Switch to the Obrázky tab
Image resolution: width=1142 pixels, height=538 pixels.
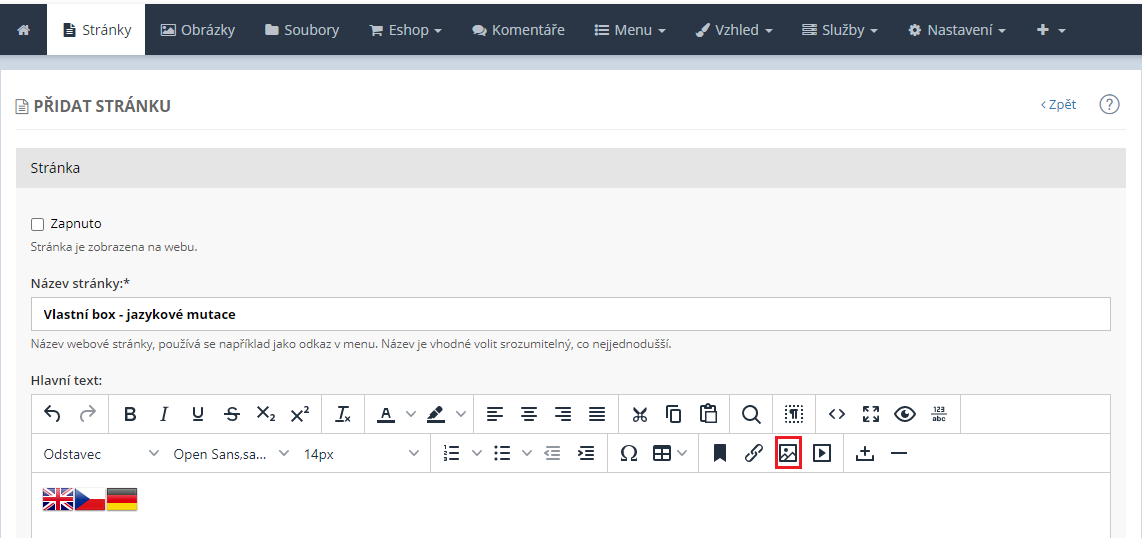pos(198,30)
